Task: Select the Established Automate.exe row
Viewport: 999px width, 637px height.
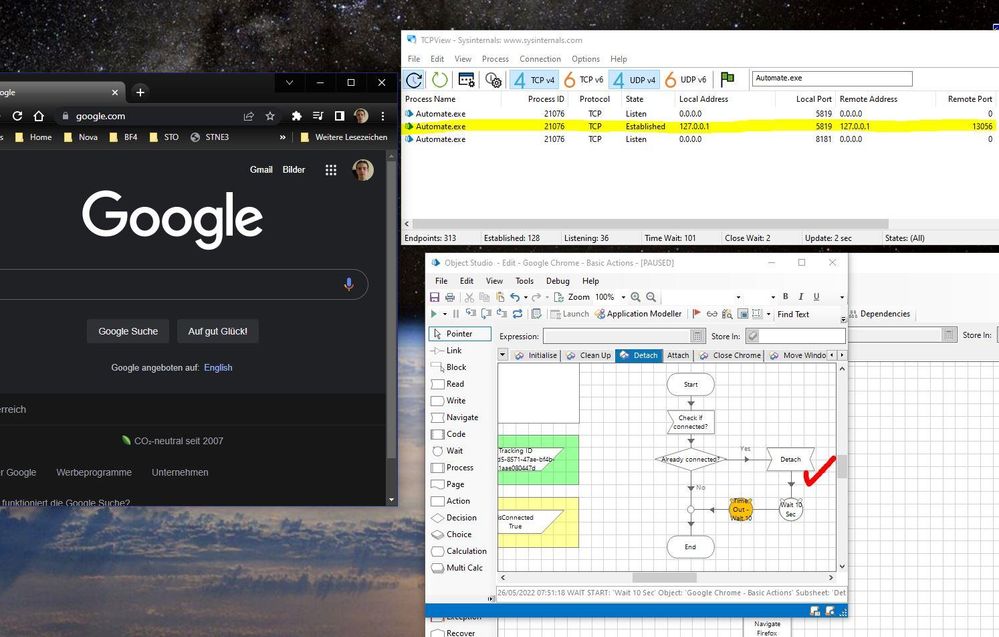Action: (x=699, y=126)
